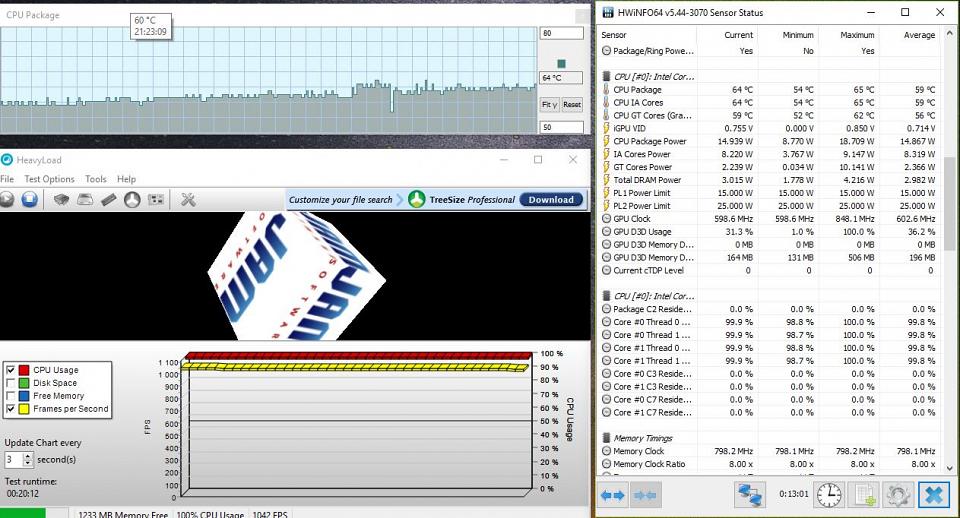Click yellow Frames per Second swatch
This screenshot has width=960, height=518.
click(24, 408)
